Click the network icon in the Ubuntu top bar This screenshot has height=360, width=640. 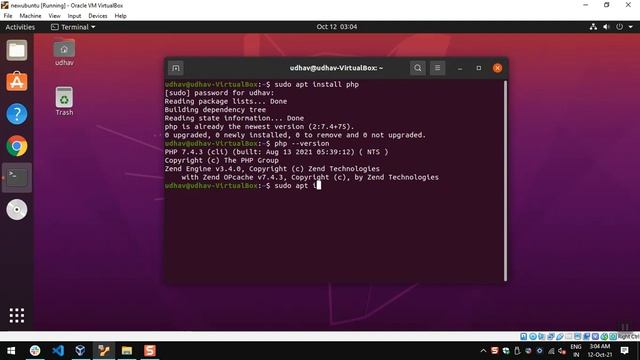point(593,27)
